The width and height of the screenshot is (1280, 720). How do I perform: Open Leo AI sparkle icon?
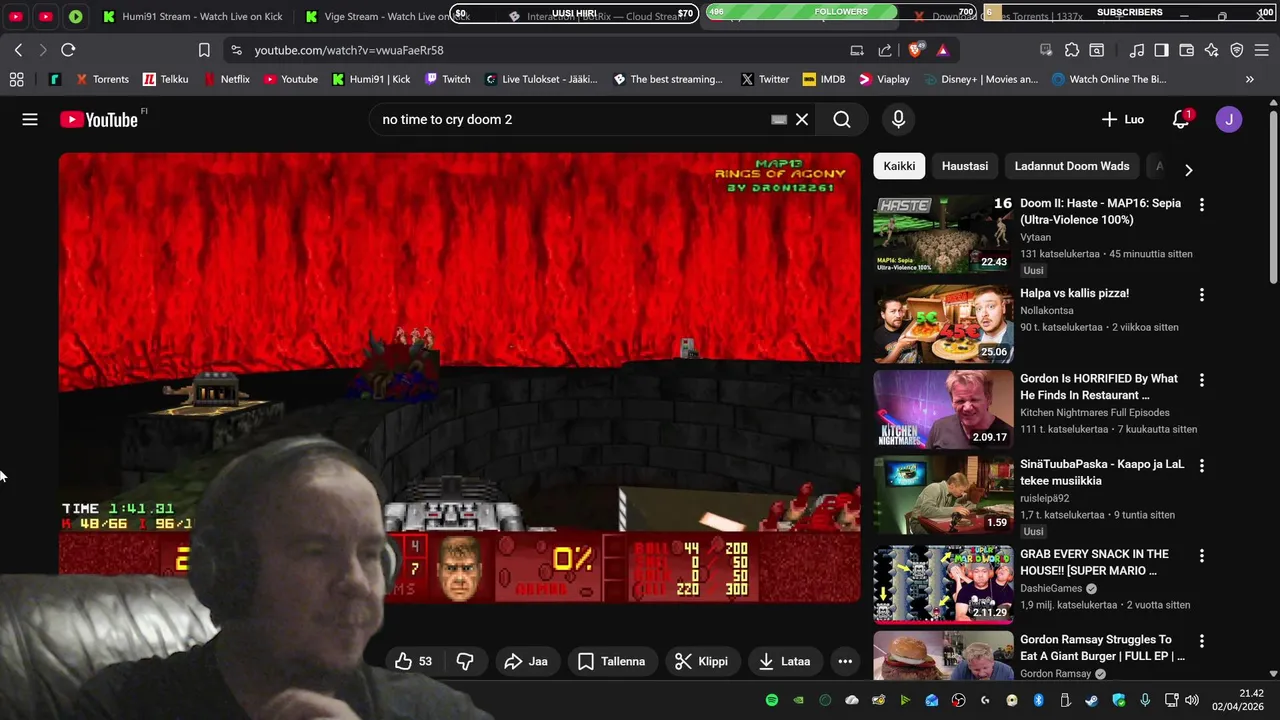tap(1212, 50)
